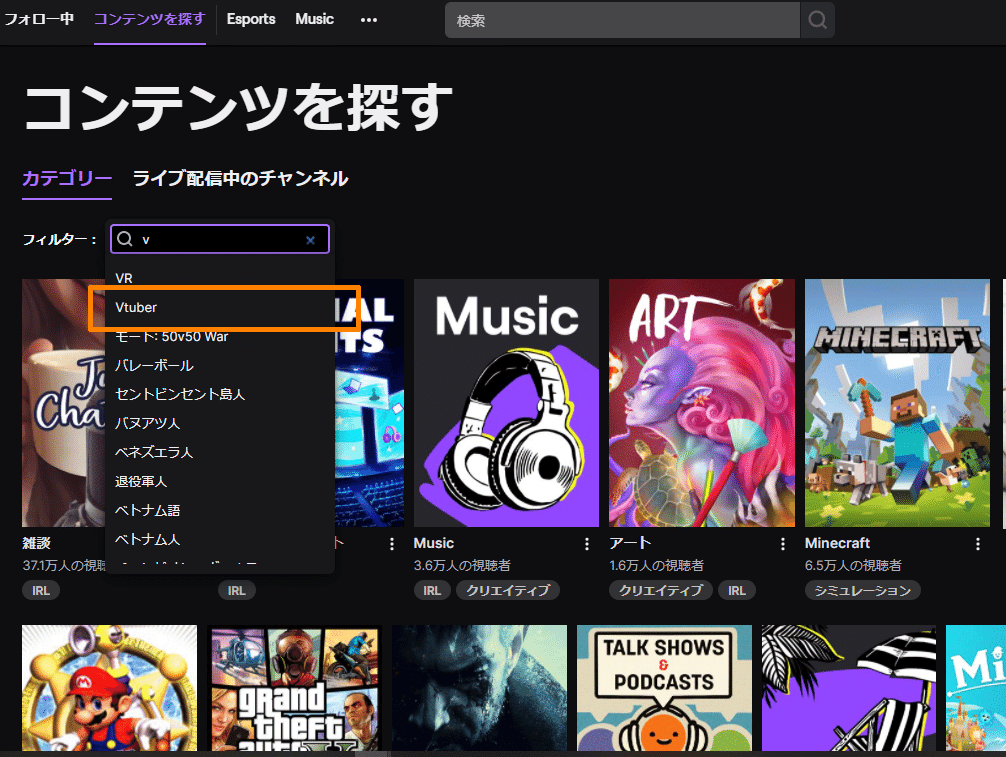1006x757 pixels.
Task: Open the Minecraft category thumbnail
Action: coord(896,402)
